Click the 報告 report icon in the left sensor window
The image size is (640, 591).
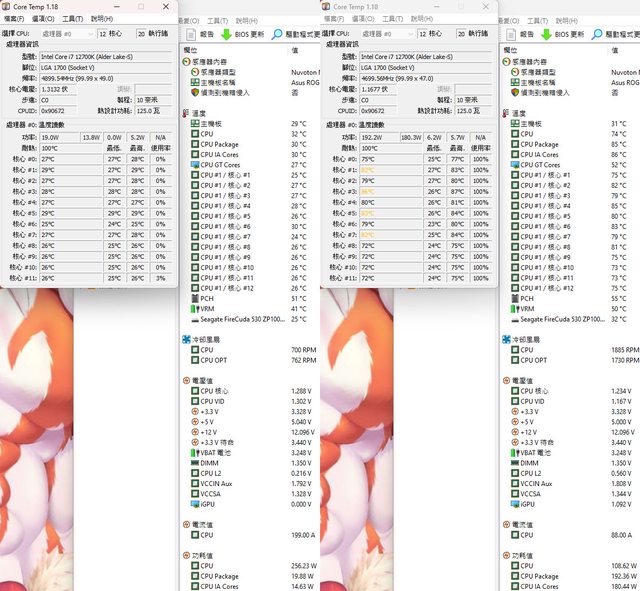[189, 33]
